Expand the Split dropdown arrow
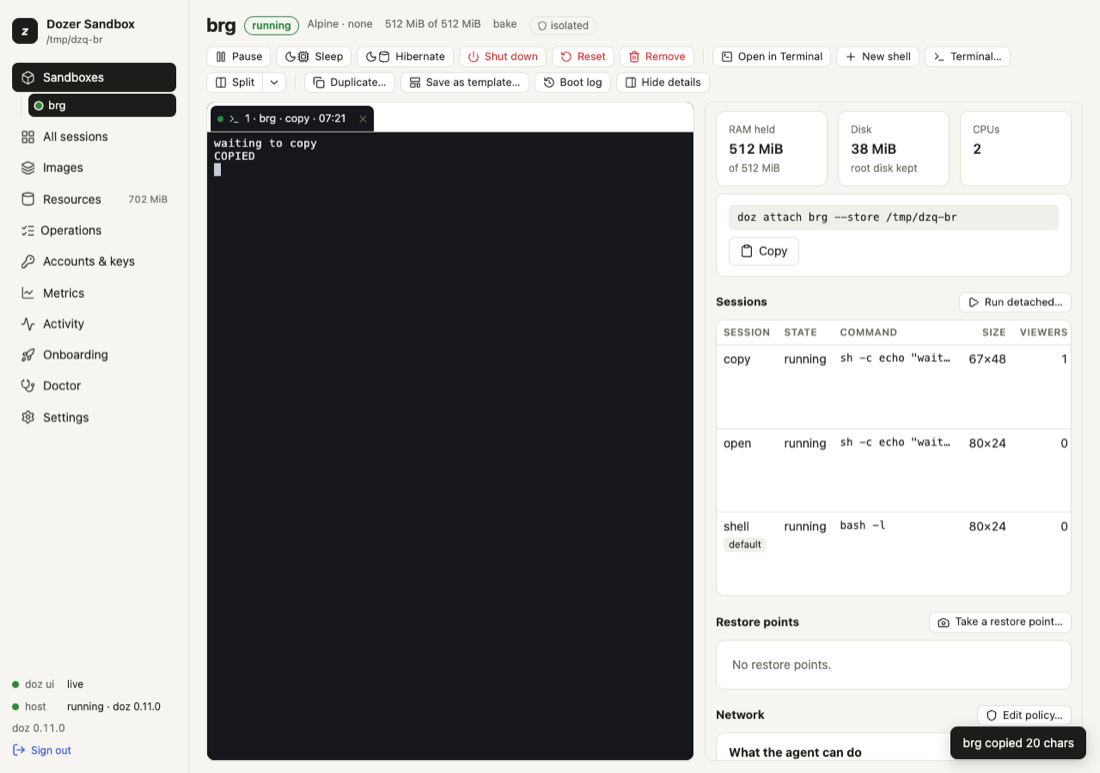This screenshot has width=1100, height=773. 274,83
